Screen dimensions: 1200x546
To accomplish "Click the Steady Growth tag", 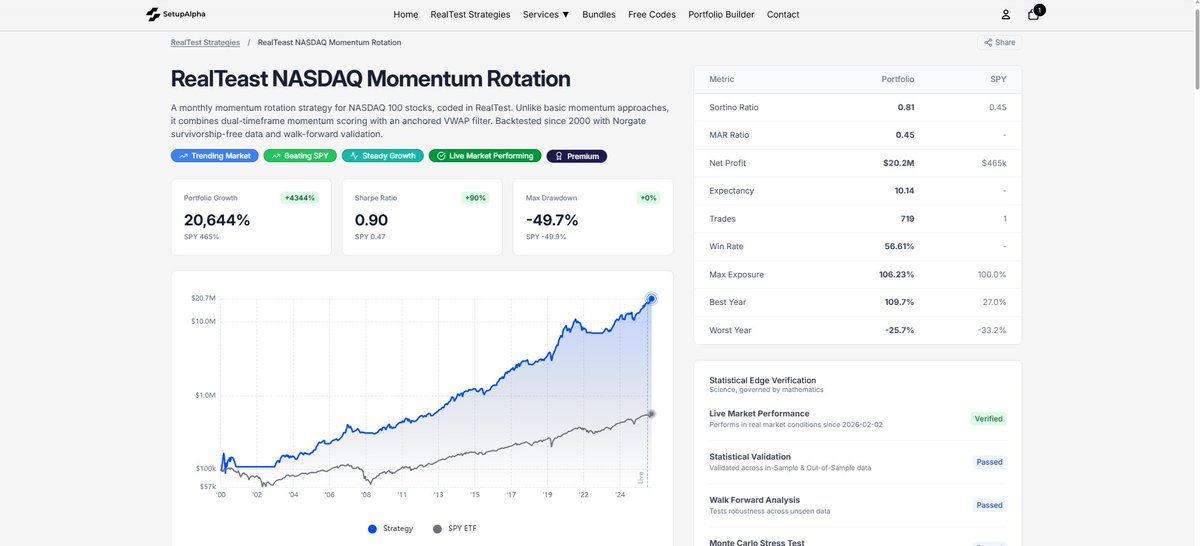I will [x=383, y=156].
